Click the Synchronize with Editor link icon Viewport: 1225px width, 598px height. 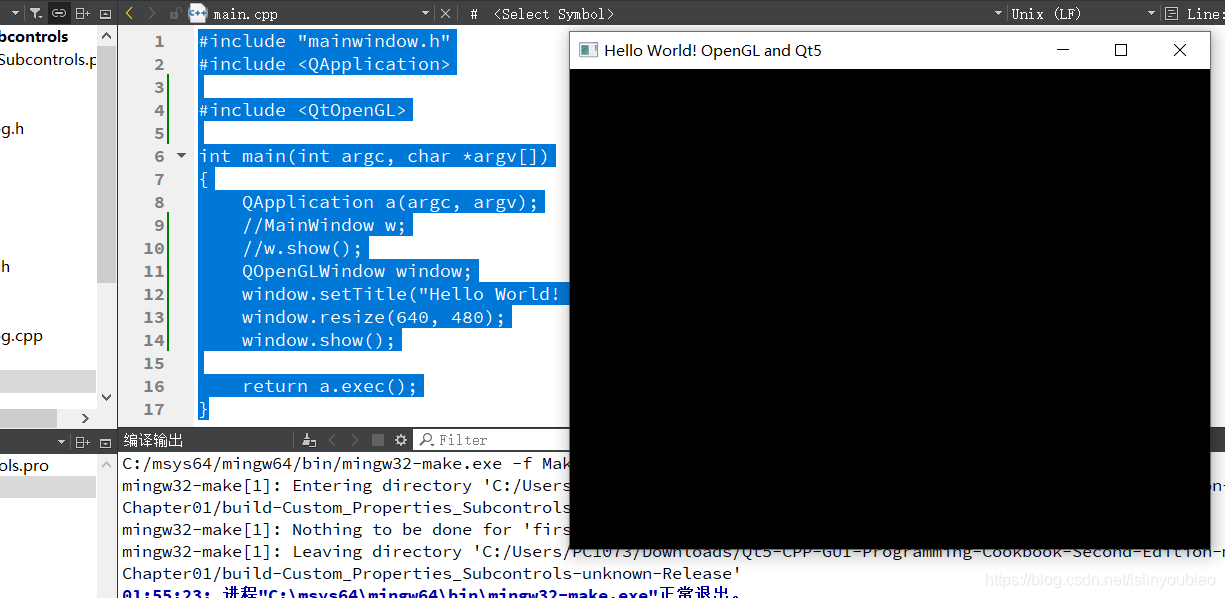pyautogui.click(x=59, y=13)
